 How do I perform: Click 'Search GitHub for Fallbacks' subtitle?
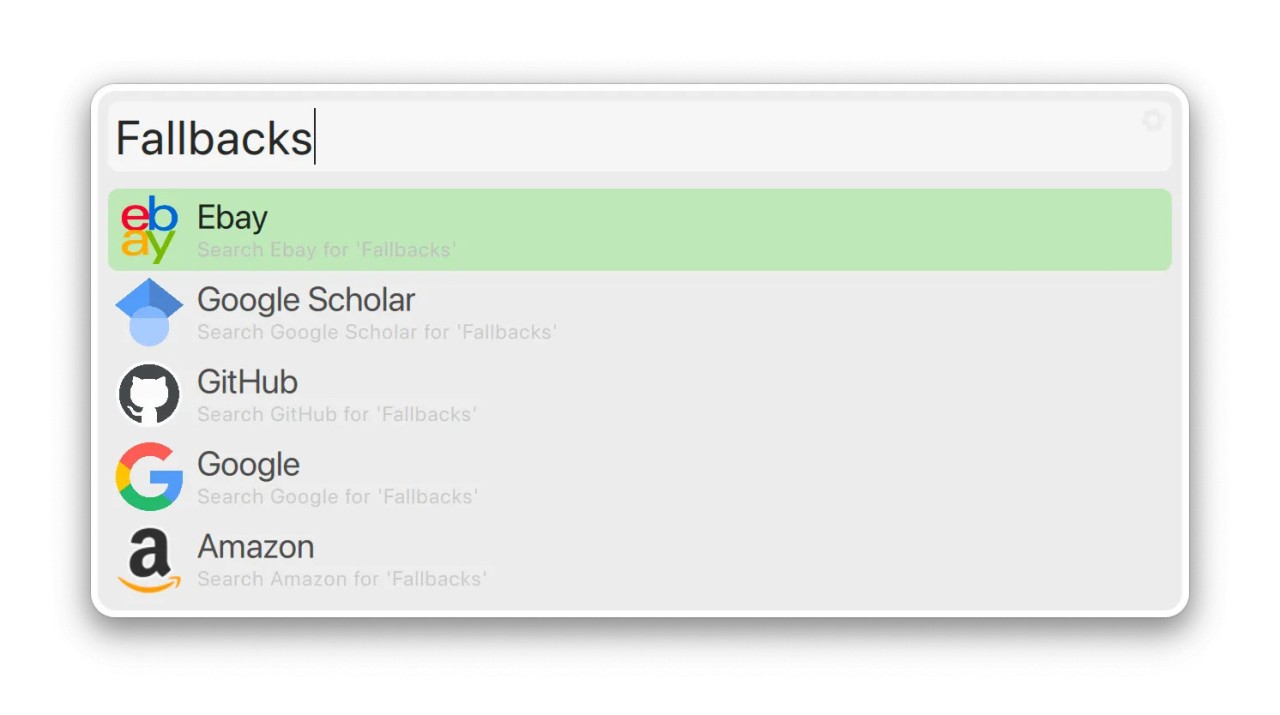[336, 414]
